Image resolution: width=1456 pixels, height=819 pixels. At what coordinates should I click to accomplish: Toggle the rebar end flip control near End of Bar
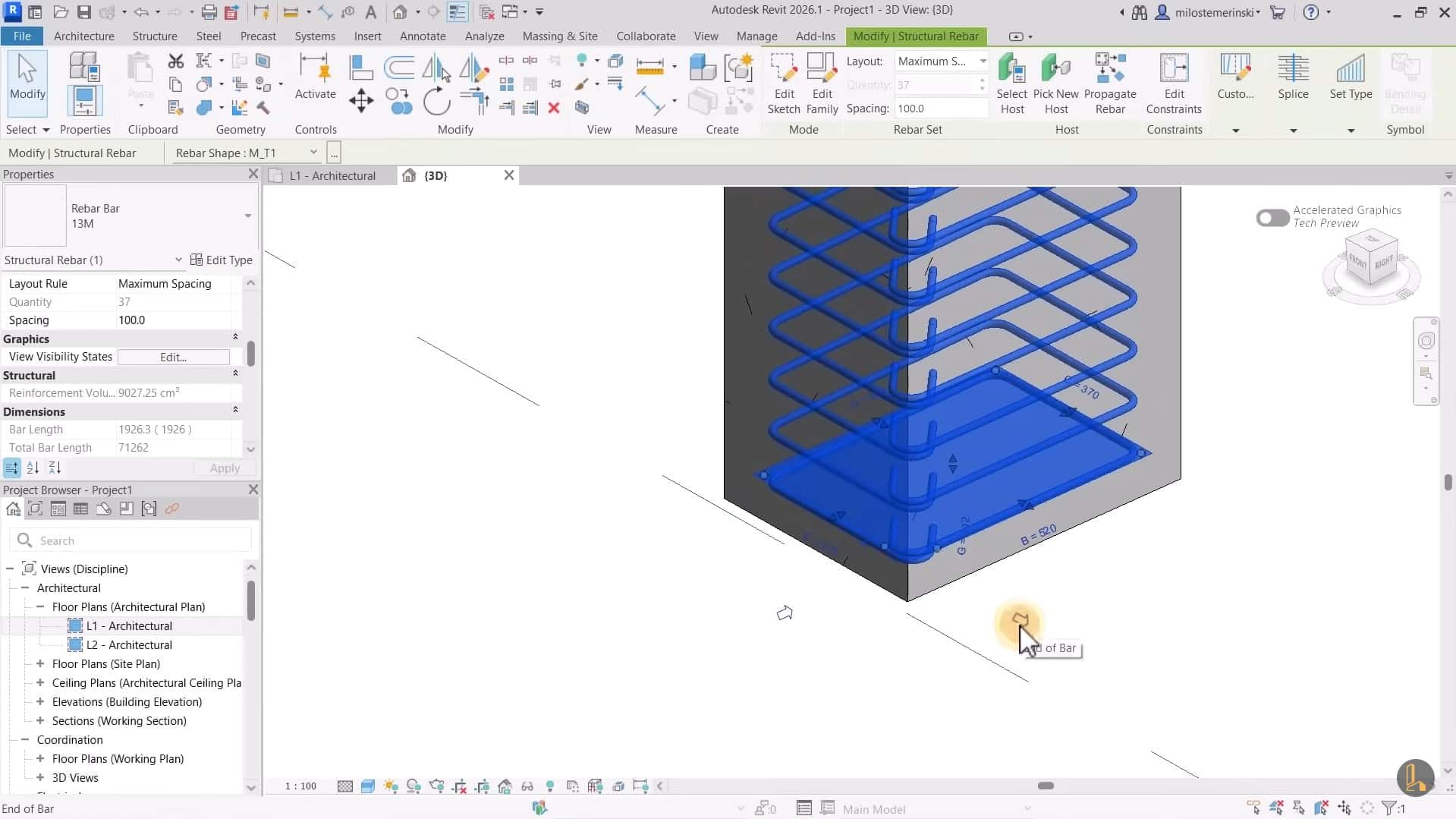pyautogui.click(x=1020, y=621)
